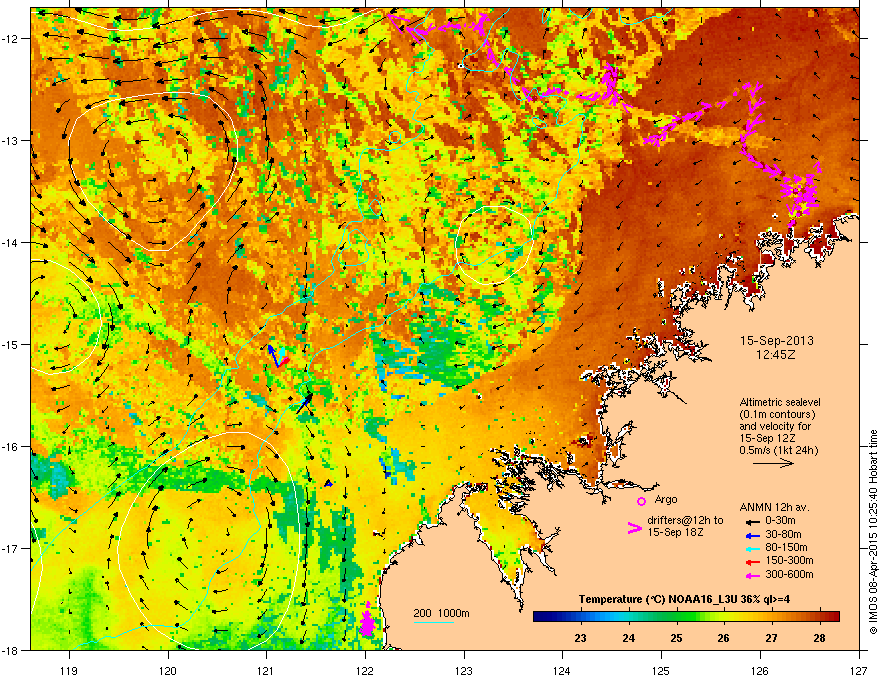Click the longitude axis label '121'
The height and width of the screenshot is (680, 880).
[267, 670]
